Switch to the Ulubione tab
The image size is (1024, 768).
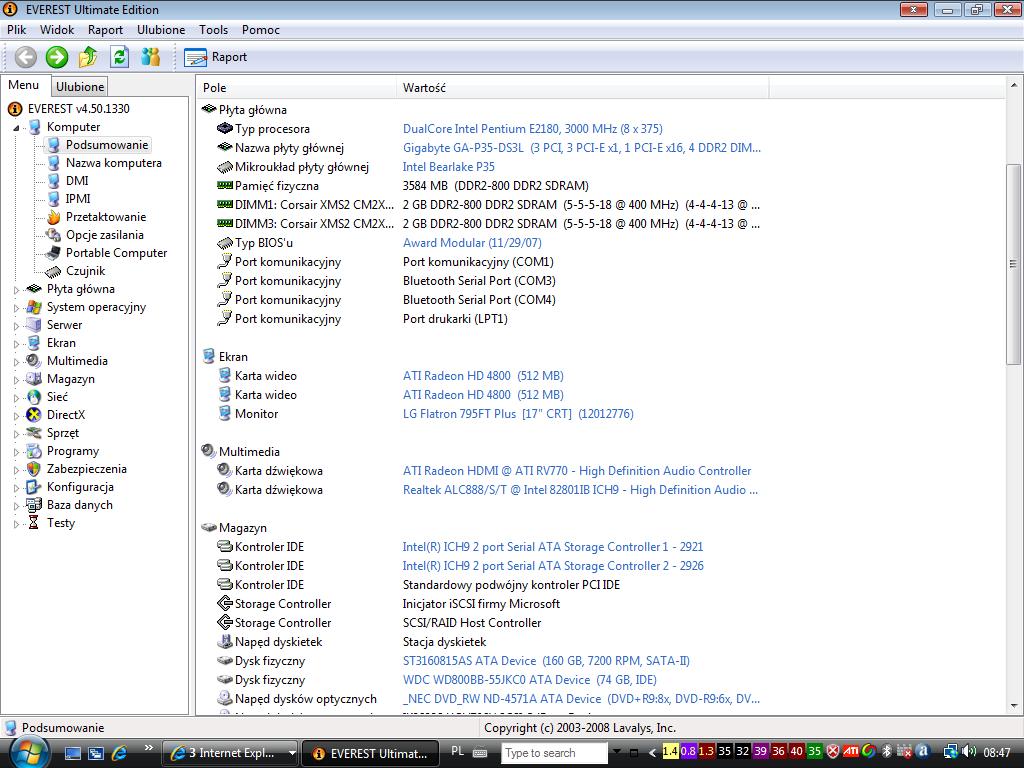80,87
